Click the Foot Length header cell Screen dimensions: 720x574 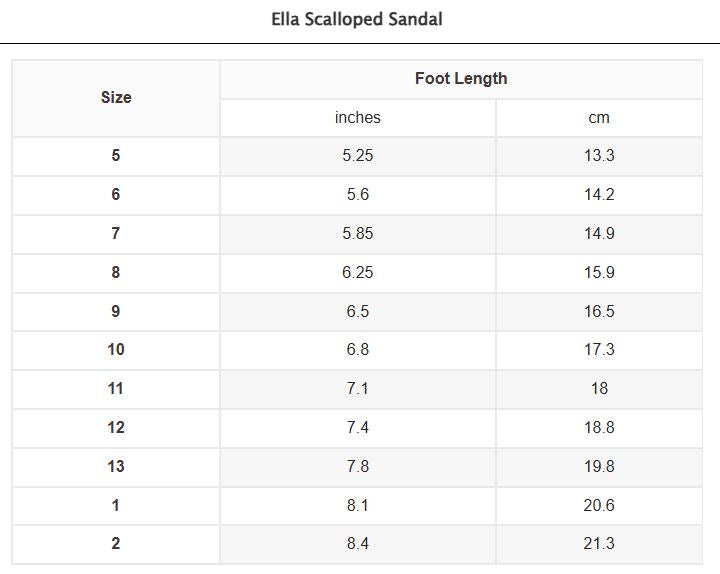[461, 79]
